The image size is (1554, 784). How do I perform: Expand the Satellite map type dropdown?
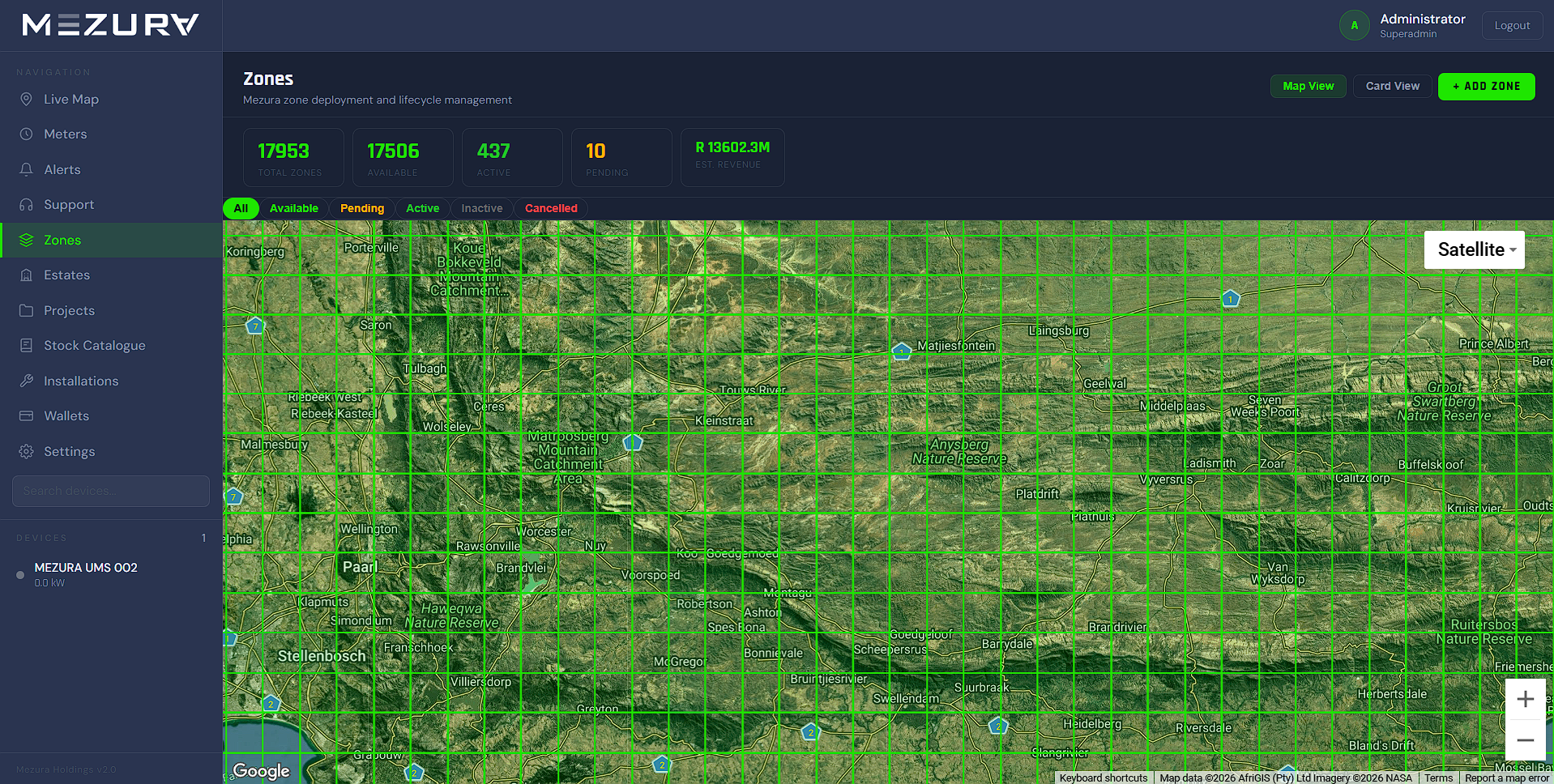click(x=1475, y=249)
